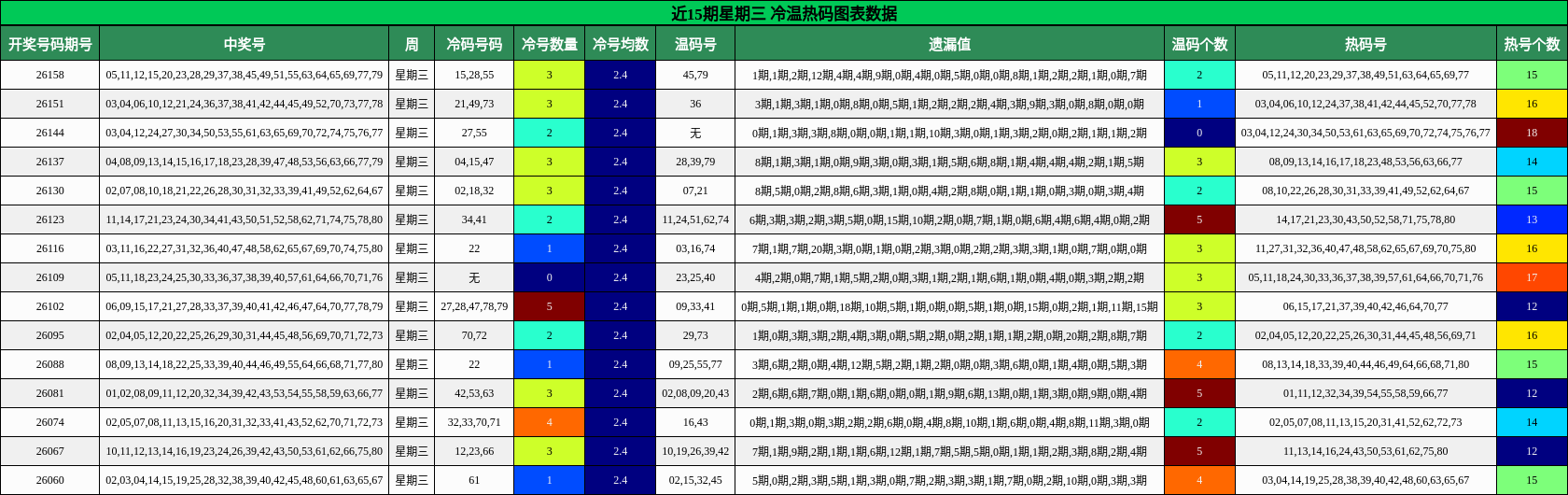Image resolution: width=1568 pixels, height=495 pixels.
Task: Click the 热号个数 column header
Action: coord(1532,44)
